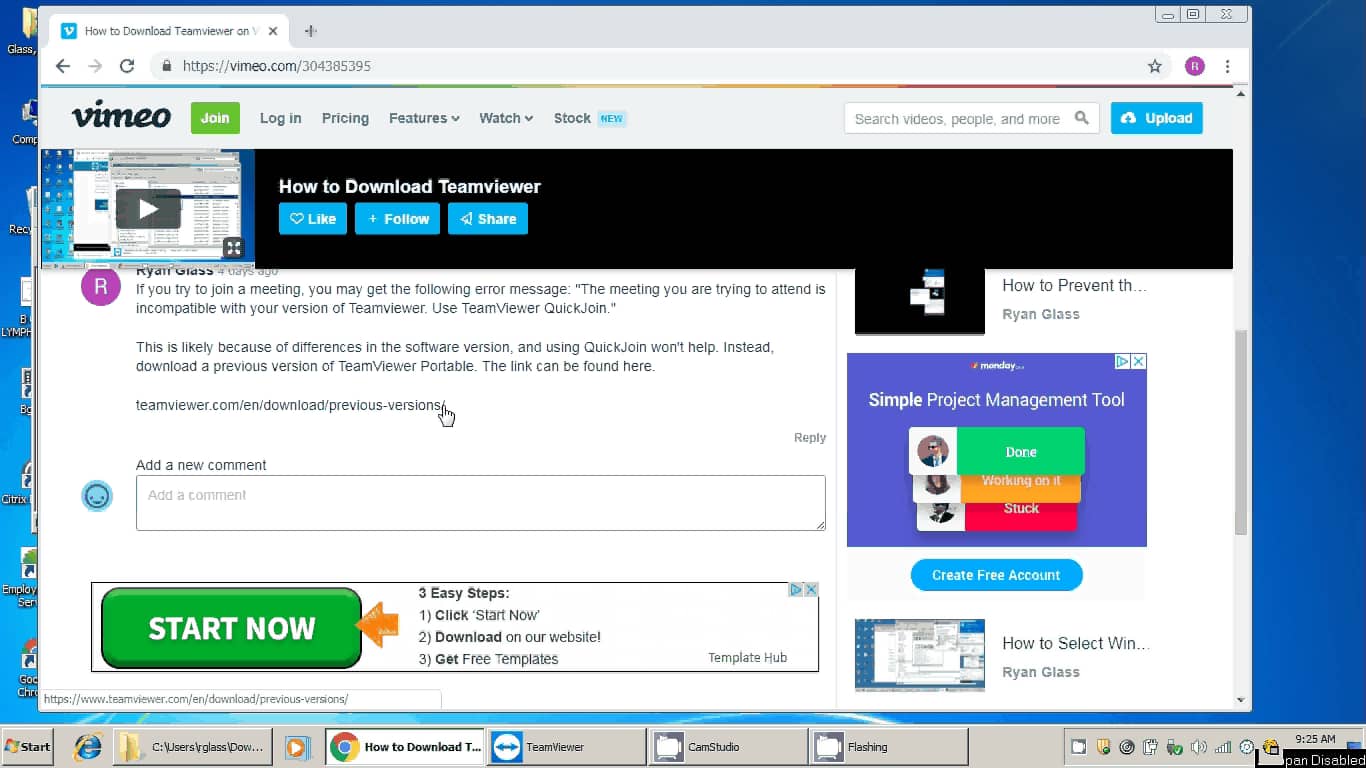
Task: Click the taskbar clock 9:25 AM
Action: tap(1315, 739)
